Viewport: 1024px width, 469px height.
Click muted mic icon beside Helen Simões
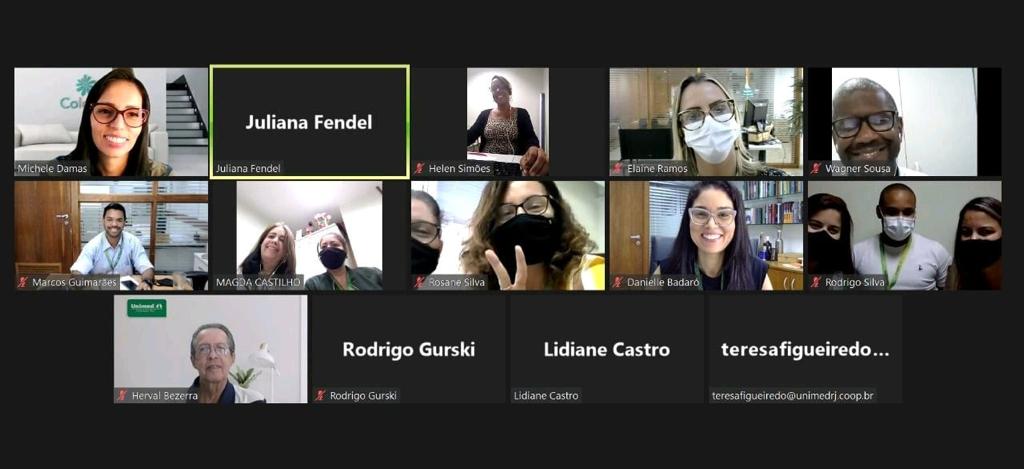[x=419, y=169]
